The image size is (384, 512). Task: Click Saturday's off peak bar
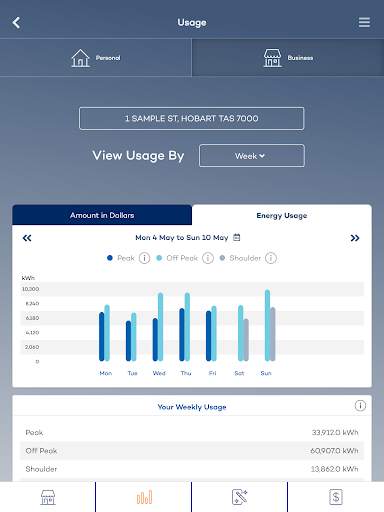pyautogui.click(x=241, y=333)
